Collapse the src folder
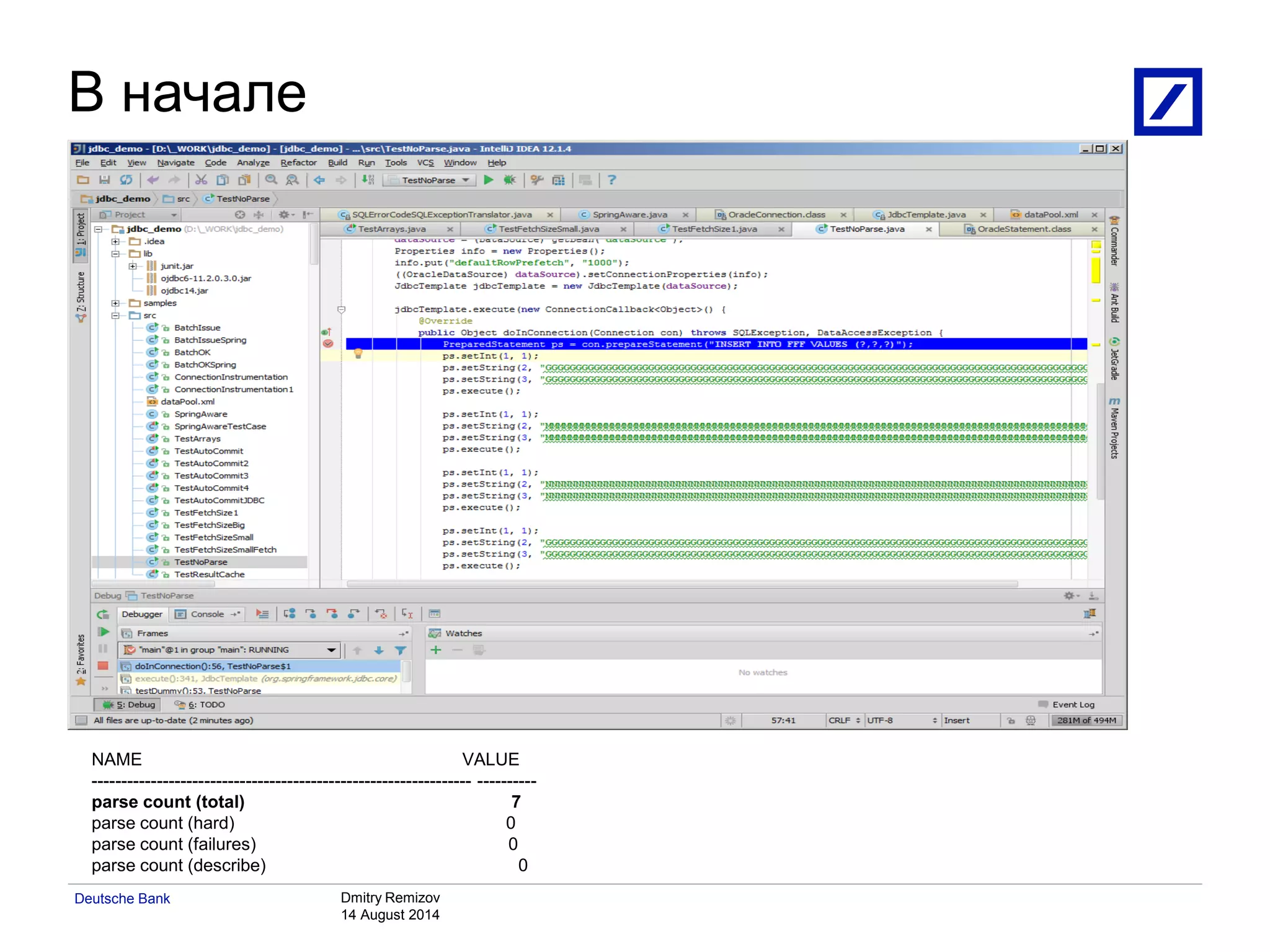Screen dimensions: 1270x952 click(x=115, y=316)
